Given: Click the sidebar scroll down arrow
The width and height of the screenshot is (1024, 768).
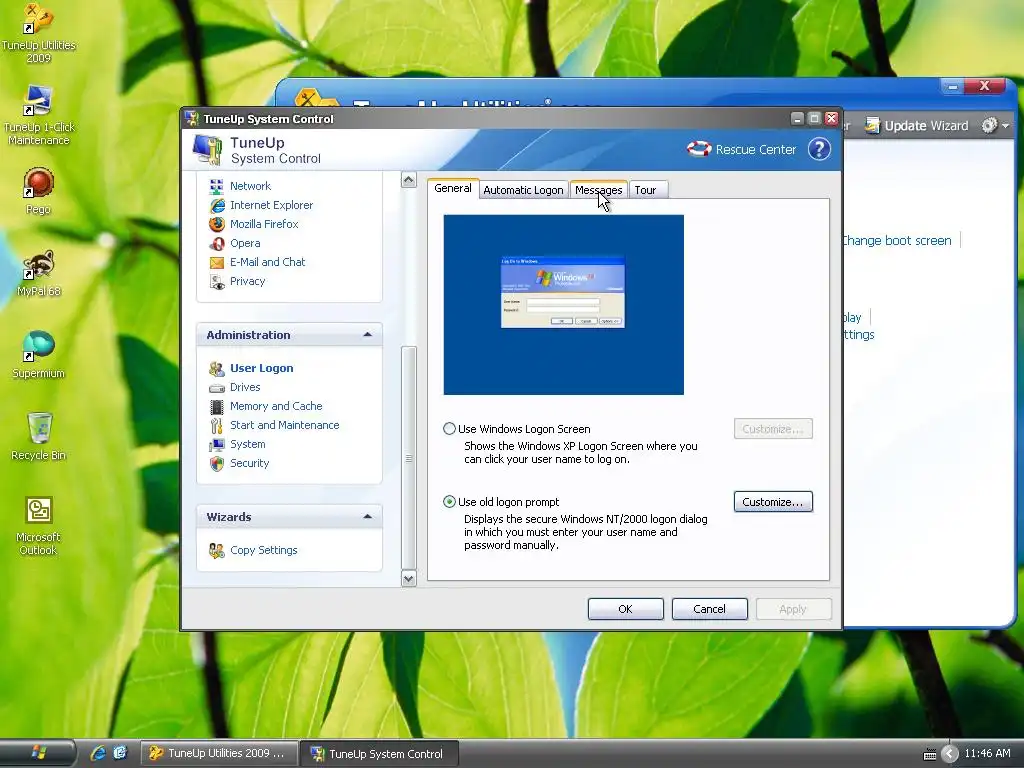Looking at the screenshot, I should point(409,579).
